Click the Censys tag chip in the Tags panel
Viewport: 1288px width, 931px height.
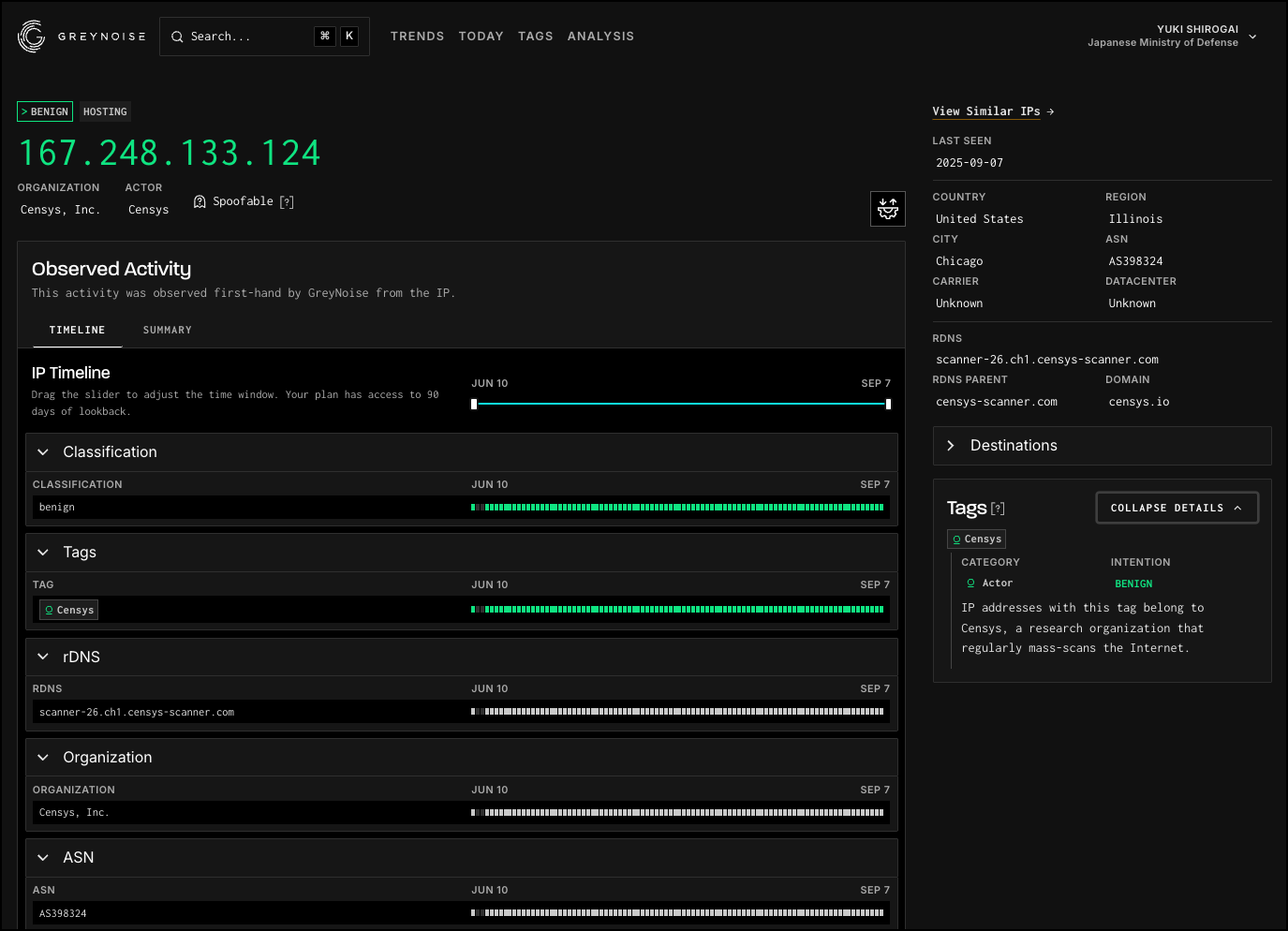click(x=976, y=539)
